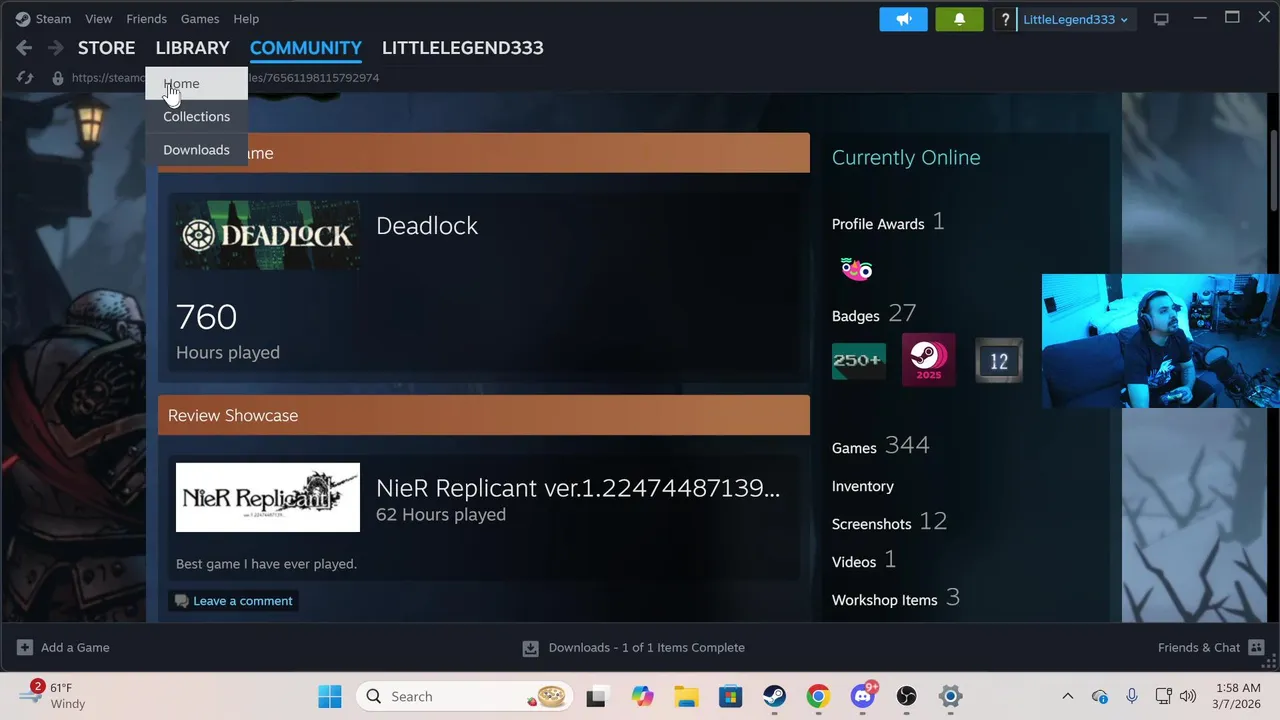Open the Games 344 link
This screenshot has width=1280, height=720.
(881, 446)
